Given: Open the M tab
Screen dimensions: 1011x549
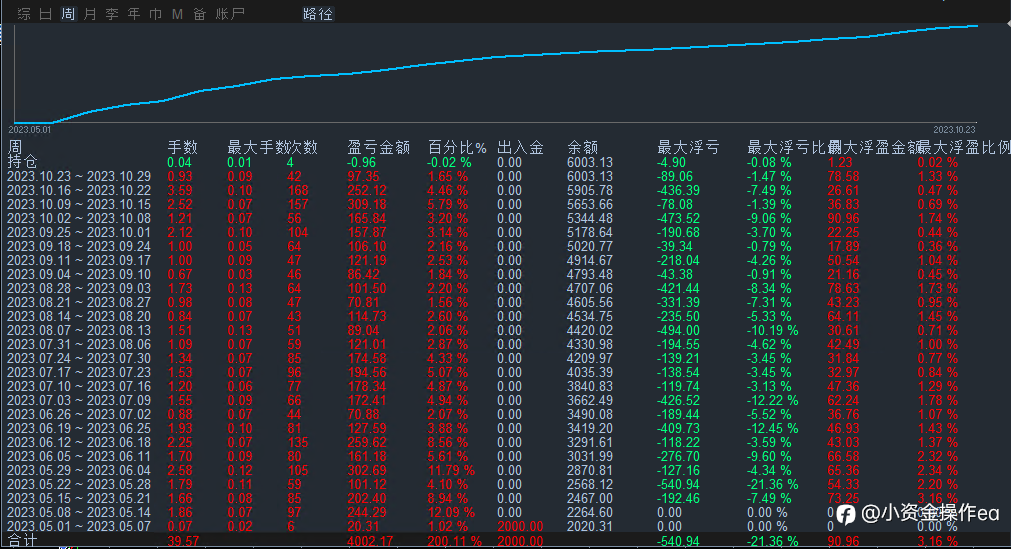Looking at the screenshot, I should click(177, 14).
